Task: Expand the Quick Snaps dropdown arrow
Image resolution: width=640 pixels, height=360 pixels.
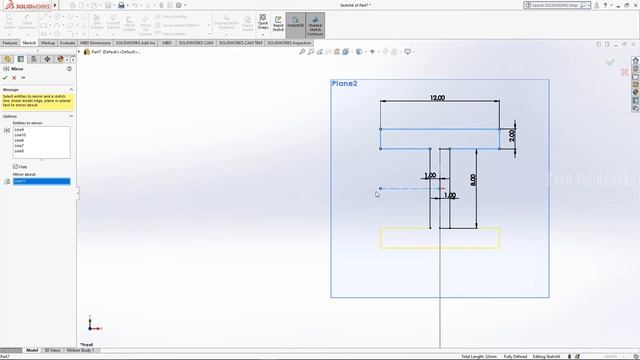Action: point(263,34)
